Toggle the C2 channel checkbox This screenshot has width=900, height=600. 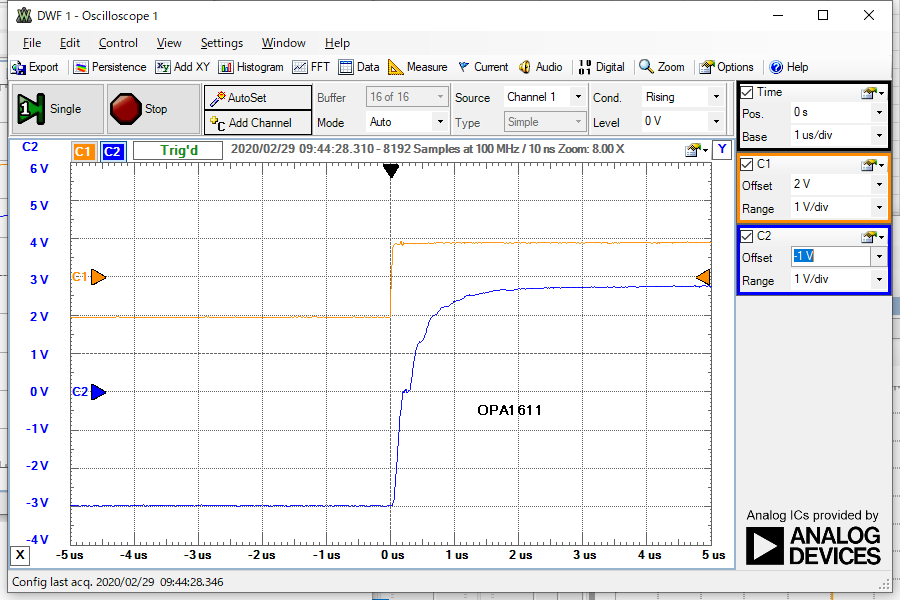coord(747,236)
